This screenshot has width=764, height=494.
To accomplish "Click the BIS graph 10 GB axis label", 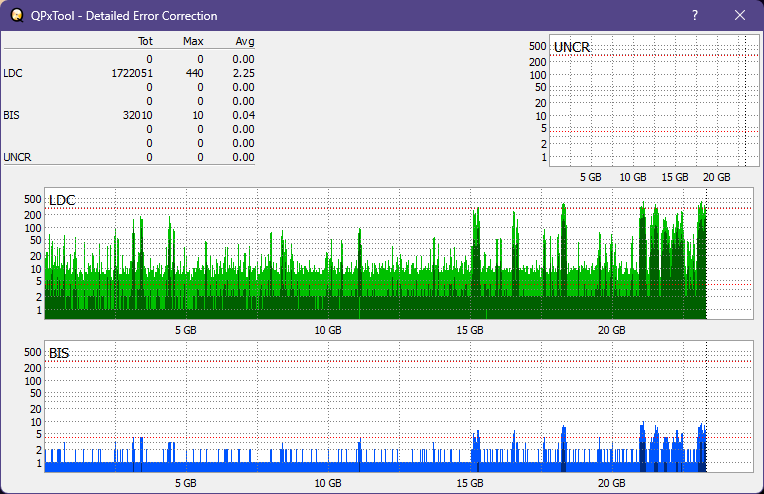I will click(x=327, y=483).
